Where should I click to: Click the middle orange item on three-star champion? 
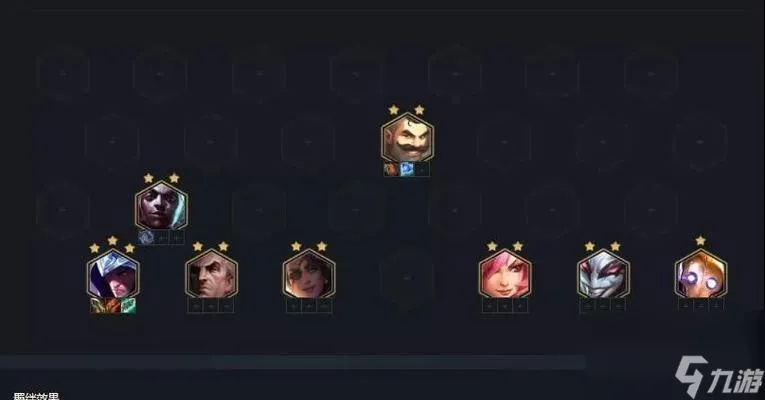point(113,305)
